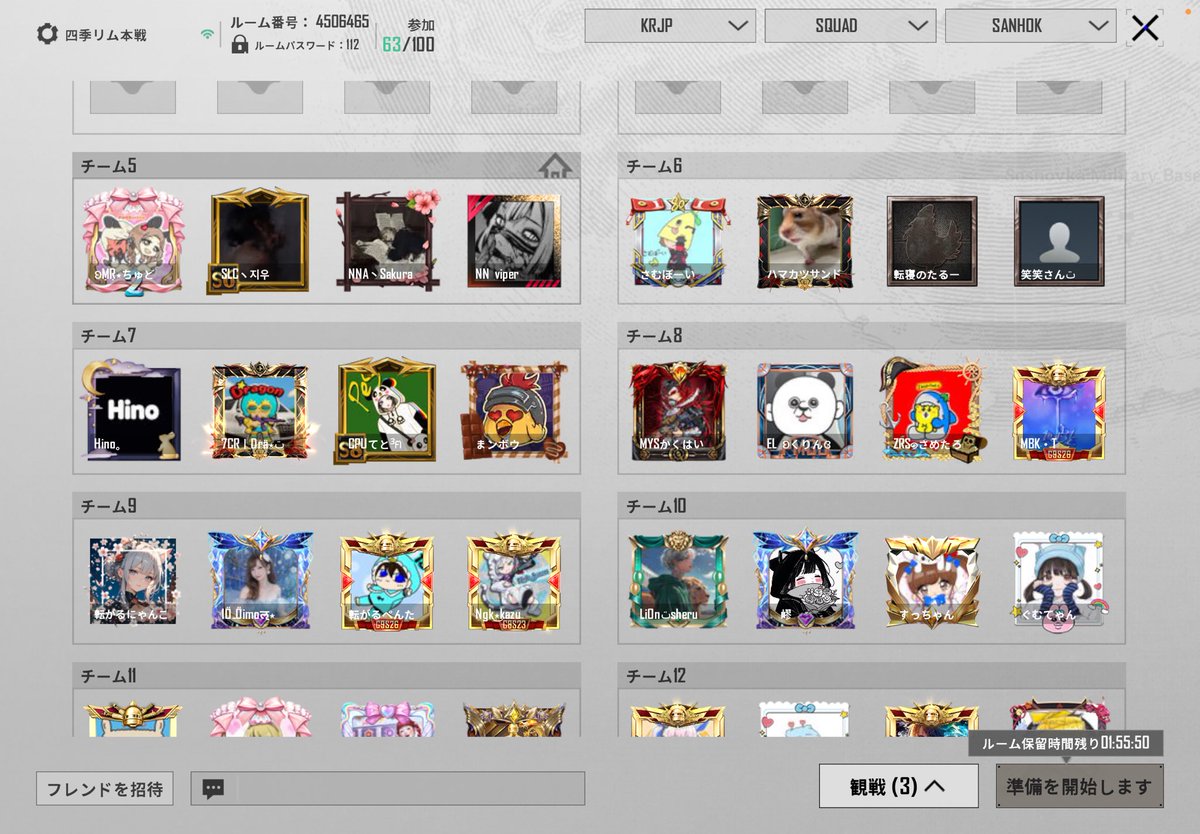Select player すっちゃん avatar
Image resolution: width=1200 pixels, height=834 pixels.
[932, 582]
